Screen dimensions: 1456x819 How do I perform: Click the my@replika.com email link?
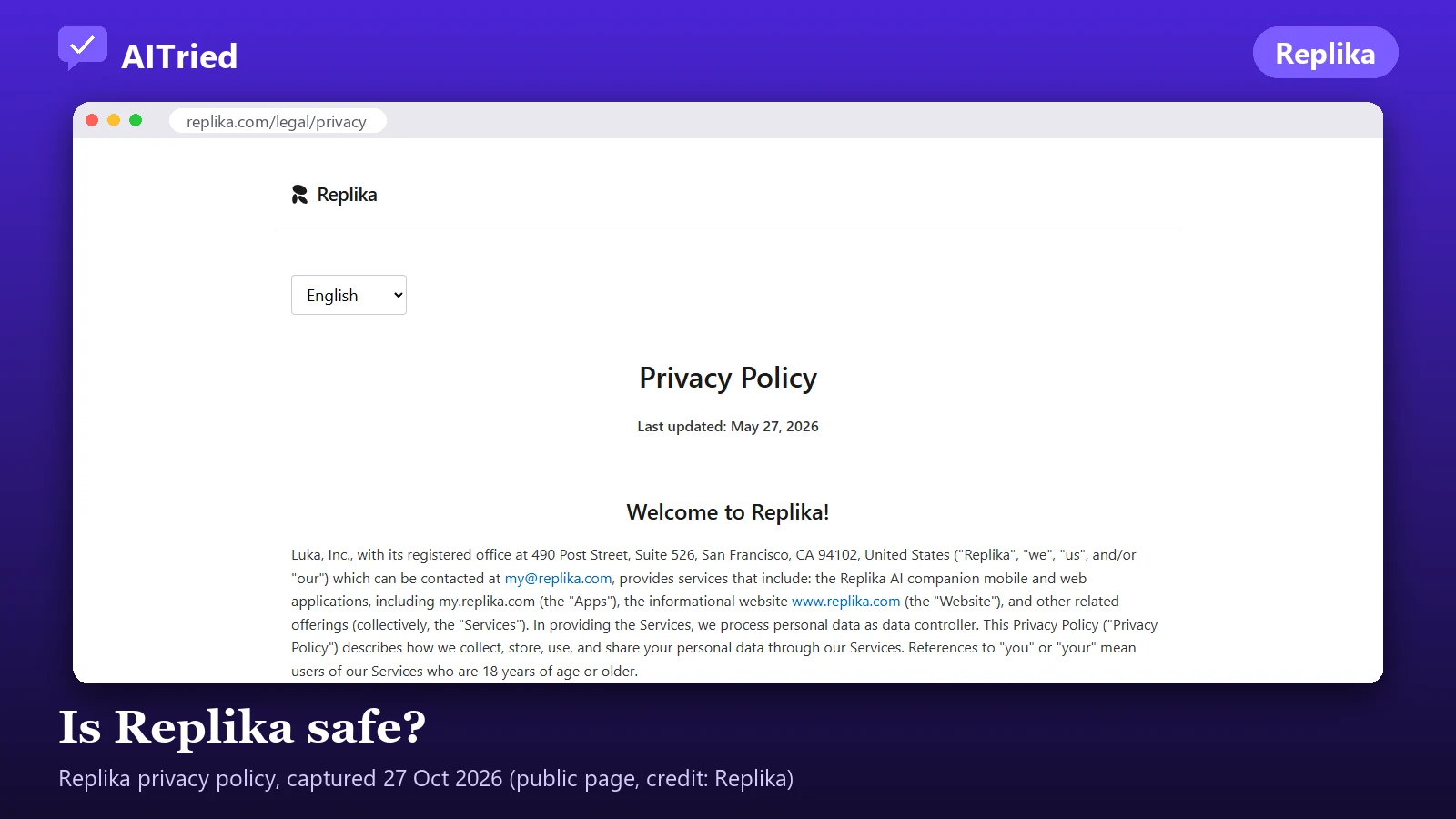558,579
